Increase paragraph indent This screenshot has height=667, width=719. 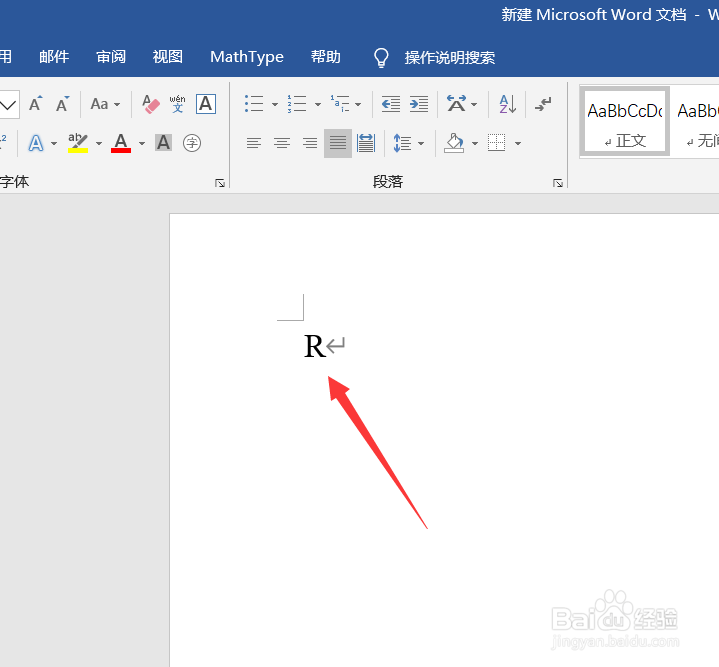tap(419, 104)
